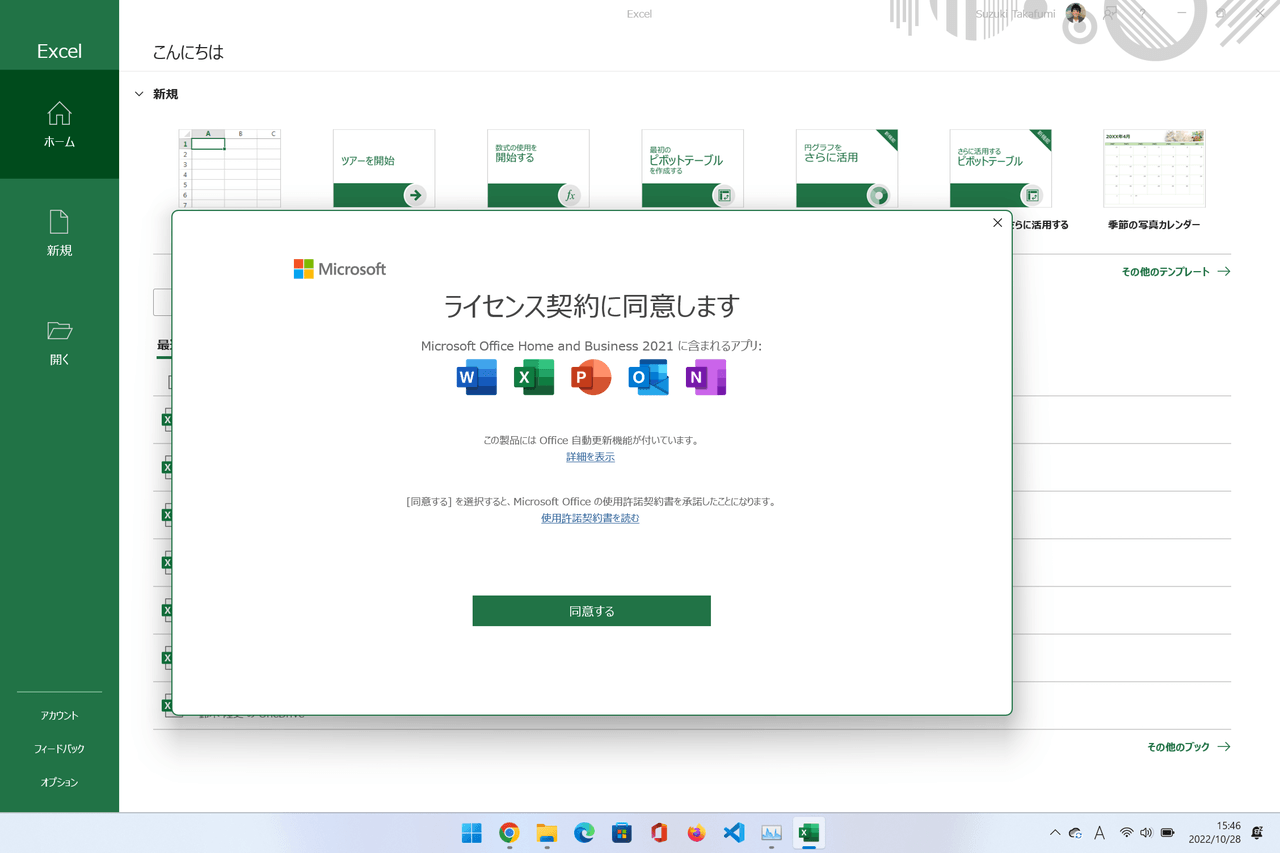Click the Word app icon in the dialog
The image size is (1280, 853).
click(476, 377)
